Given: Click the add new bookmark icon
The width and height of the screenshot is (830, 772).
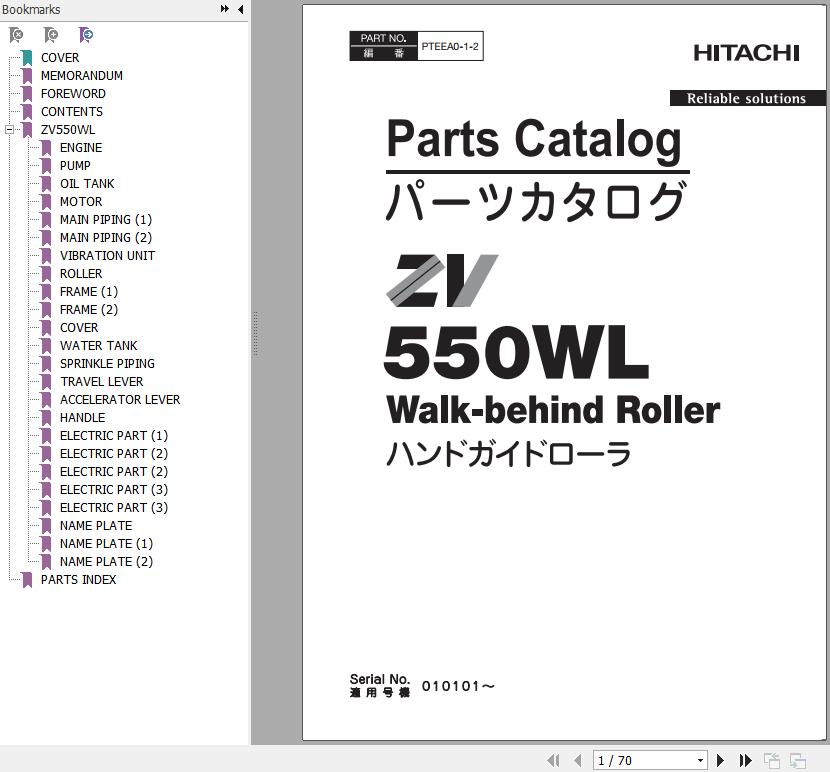Looking at the screenshot, I should pos(51,35).
